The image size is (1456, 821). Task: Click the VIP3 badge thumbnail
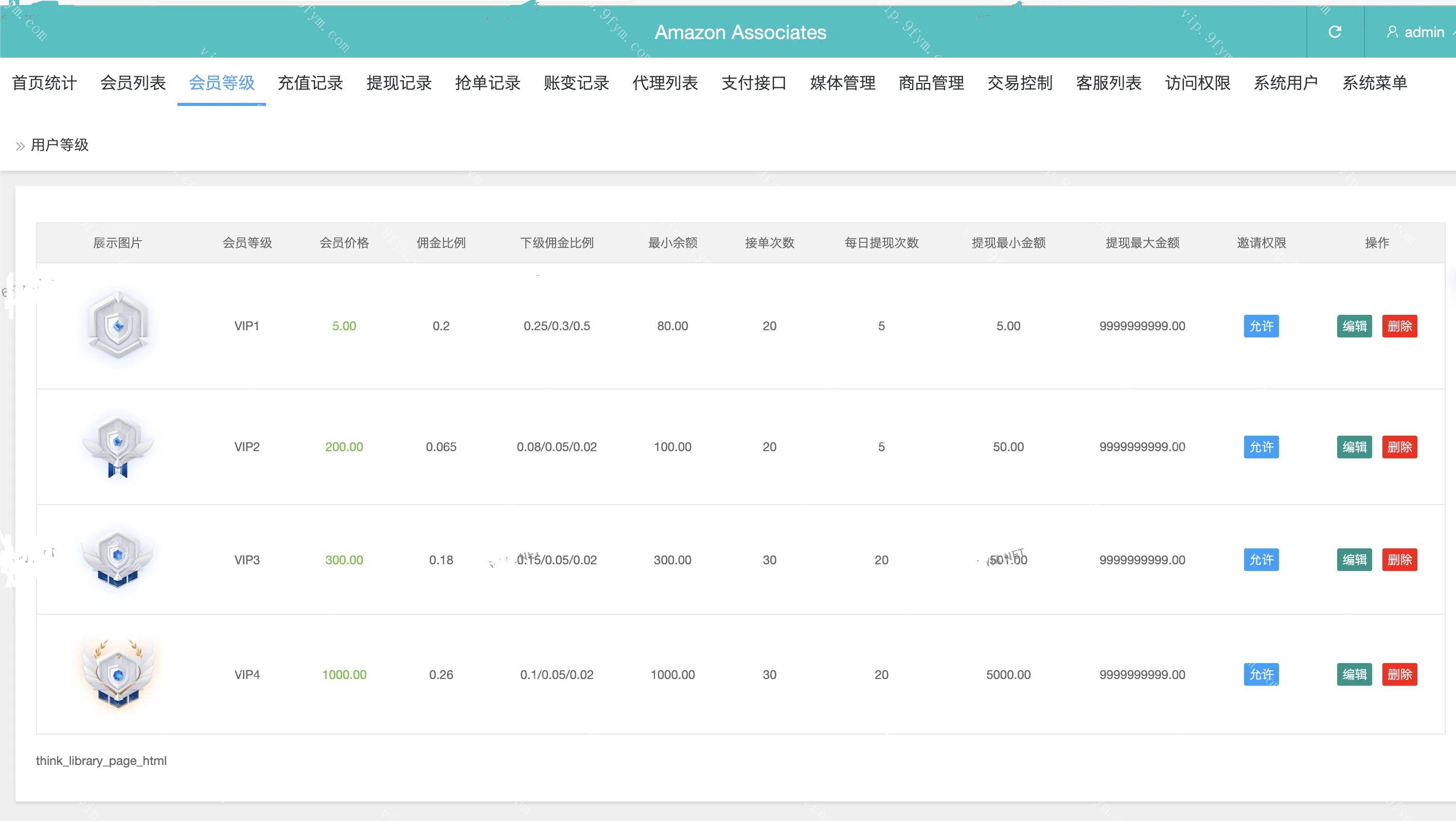click(x=118, y=559)
